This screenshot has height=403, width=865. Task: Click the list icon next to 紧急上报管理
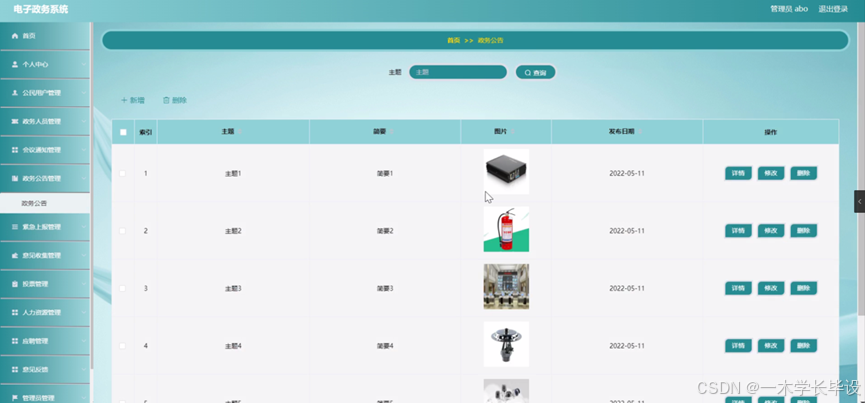(x=15, y=227)
